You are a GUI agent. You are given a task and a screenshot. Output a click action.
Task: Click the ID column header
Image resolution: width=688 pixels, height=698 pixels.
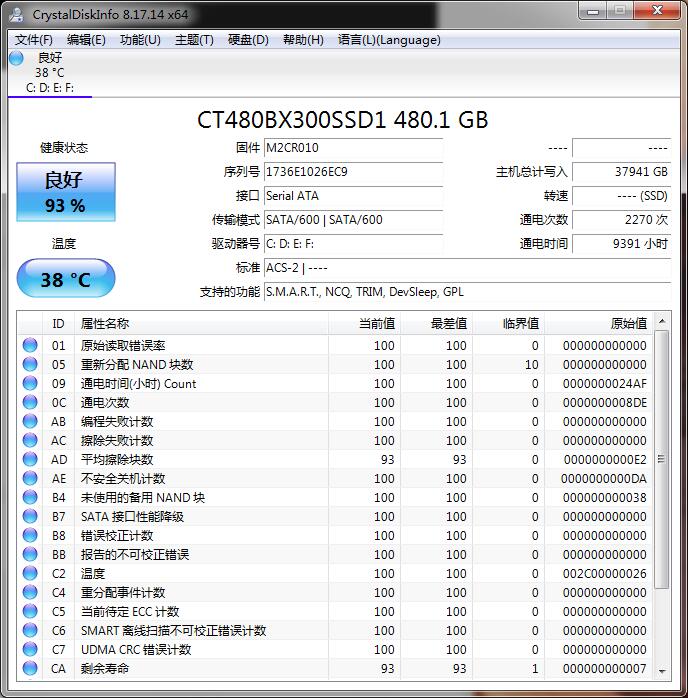pos(58,324)
